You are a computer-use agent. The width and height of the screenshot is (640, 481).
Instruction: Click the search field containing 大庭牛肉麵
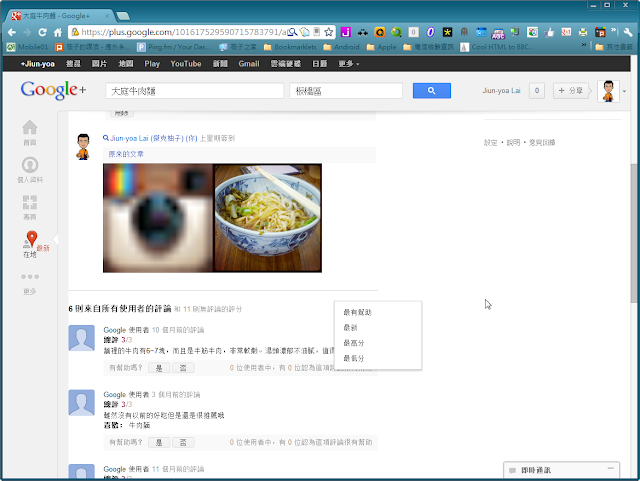pyautogui.click(x=195, y=91)
